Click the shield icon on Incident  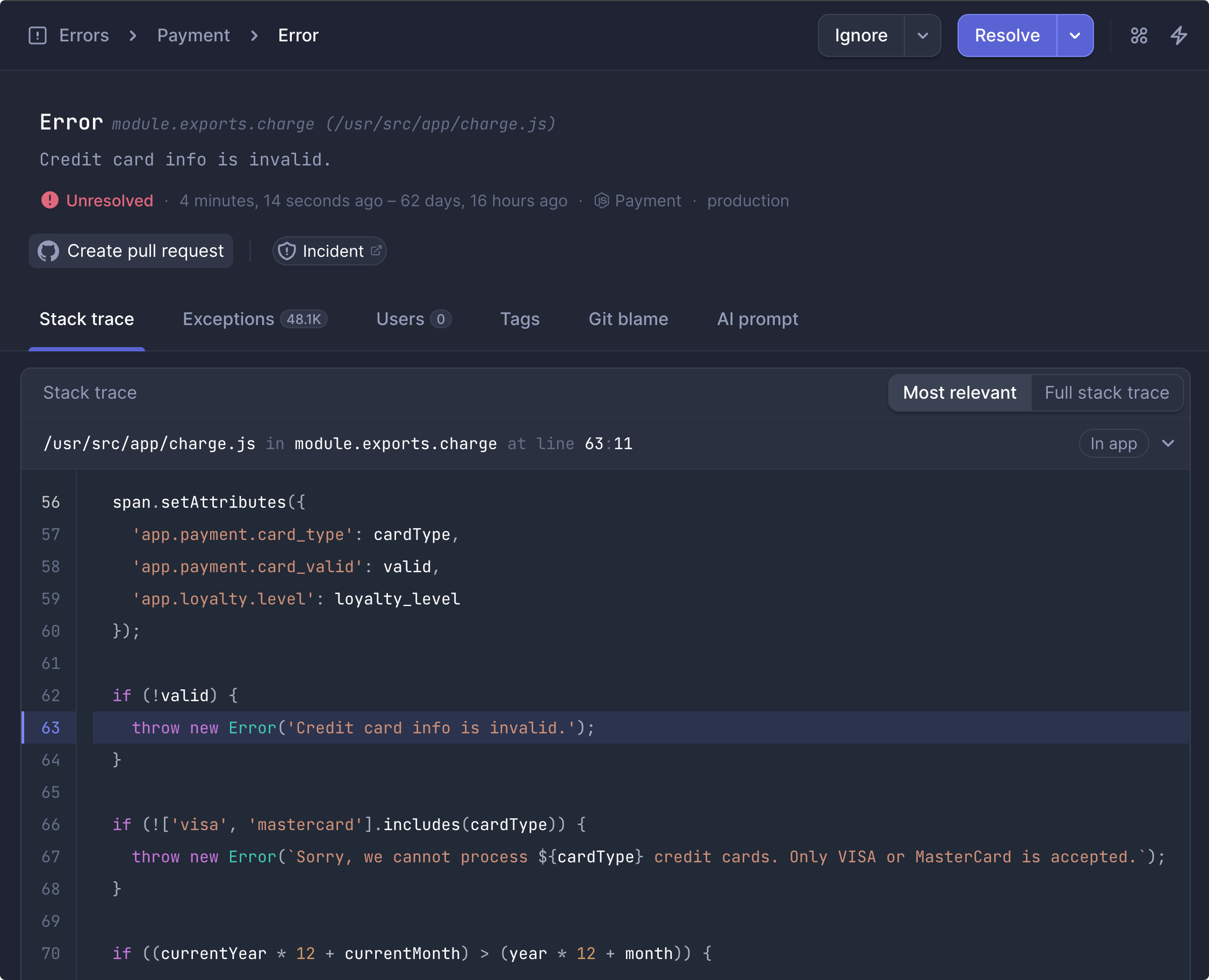287,251
